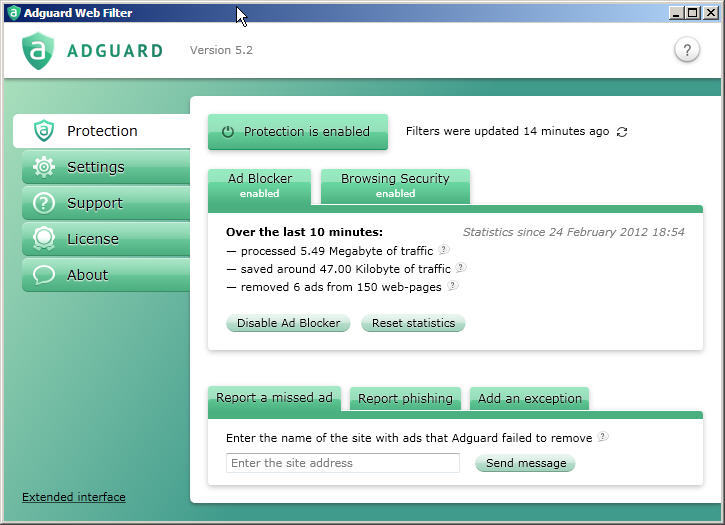
Task: Toggle the Protection is enabled button
Action: pos(297,132)
